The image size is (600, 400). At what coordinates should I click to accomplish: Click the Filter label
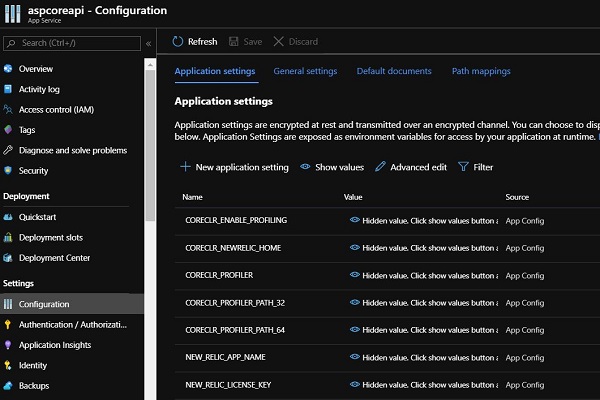483,167
